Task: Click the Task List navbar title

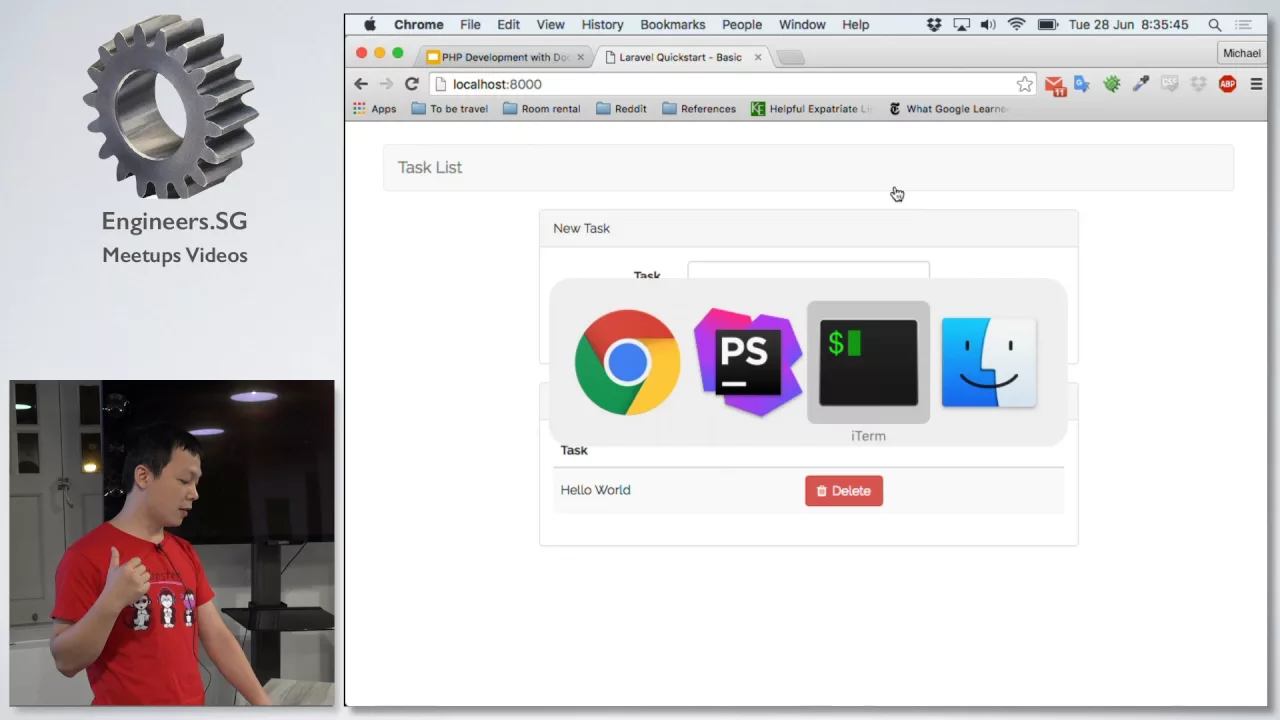Action: [430, 167]
